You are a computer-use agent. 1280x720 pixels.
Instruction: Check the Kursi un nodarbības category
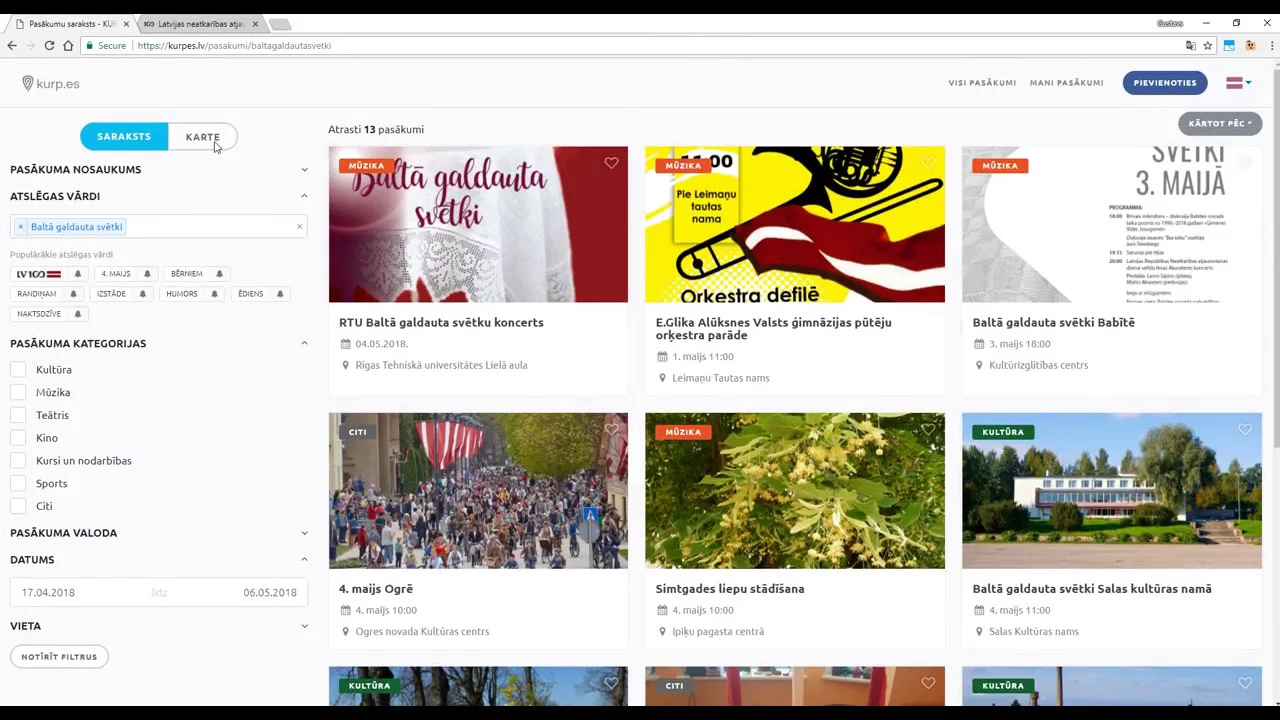pos(18,461)
